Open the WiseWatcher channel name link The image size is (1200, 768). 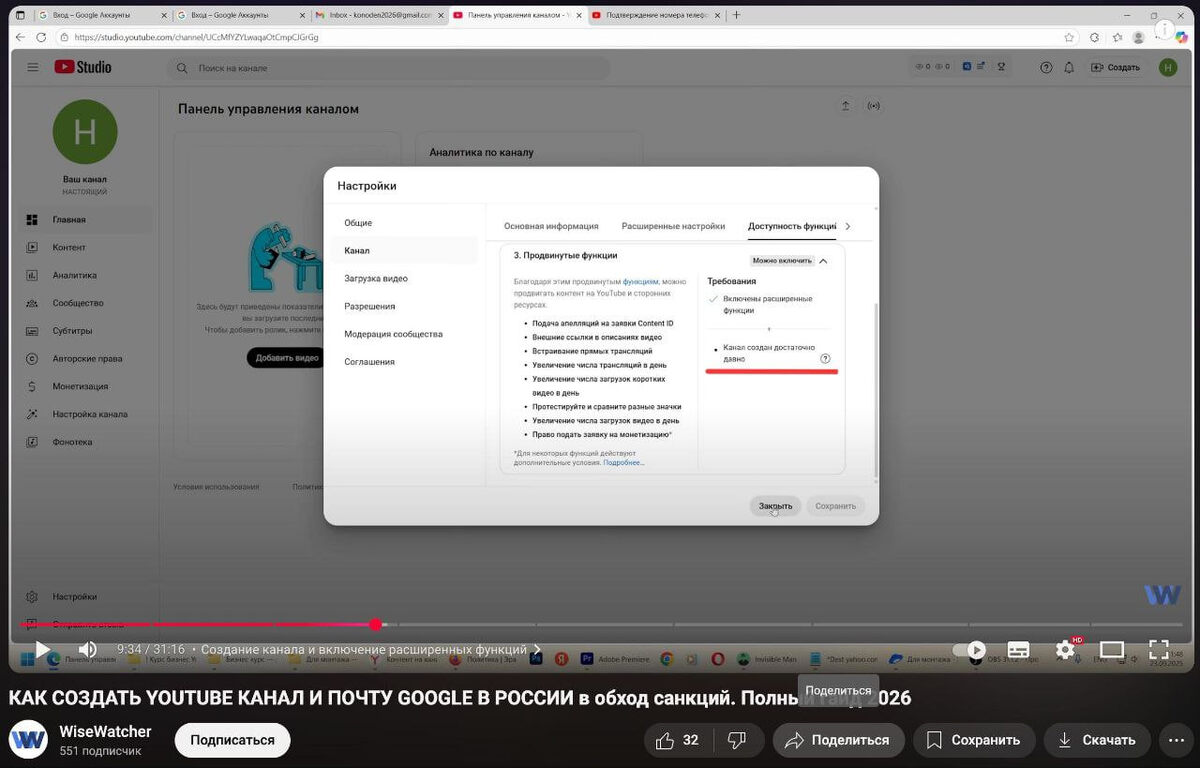pyautogui.click(x=105, y=731)
